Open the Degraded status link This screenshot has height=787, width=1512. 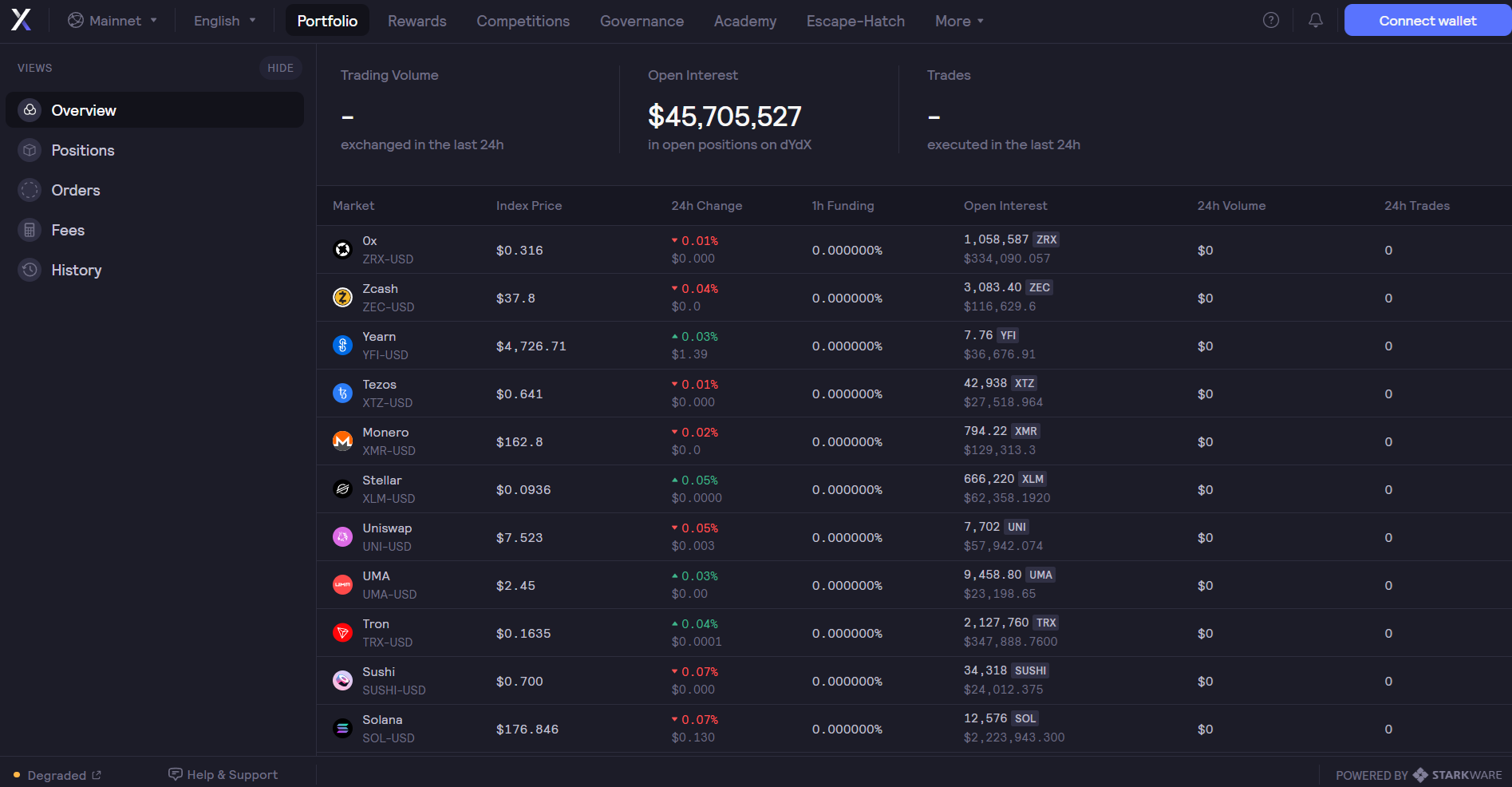[x=57, y=775]
